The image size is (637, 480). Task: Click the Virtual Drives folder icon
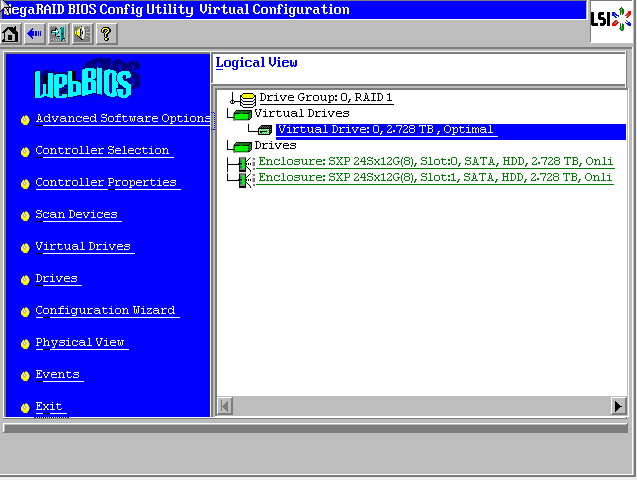pyautogui.click(x=242, y=114)
